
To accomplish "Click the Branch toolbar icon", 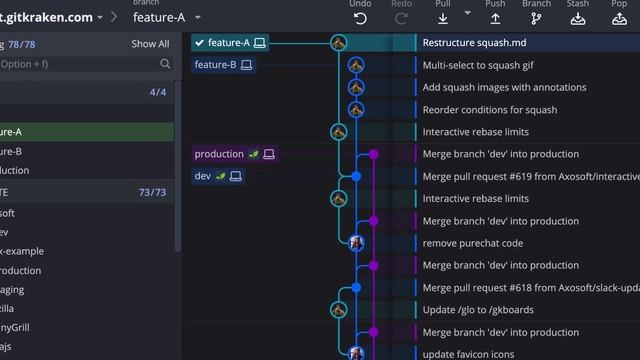I will click(x=536, y=18).
